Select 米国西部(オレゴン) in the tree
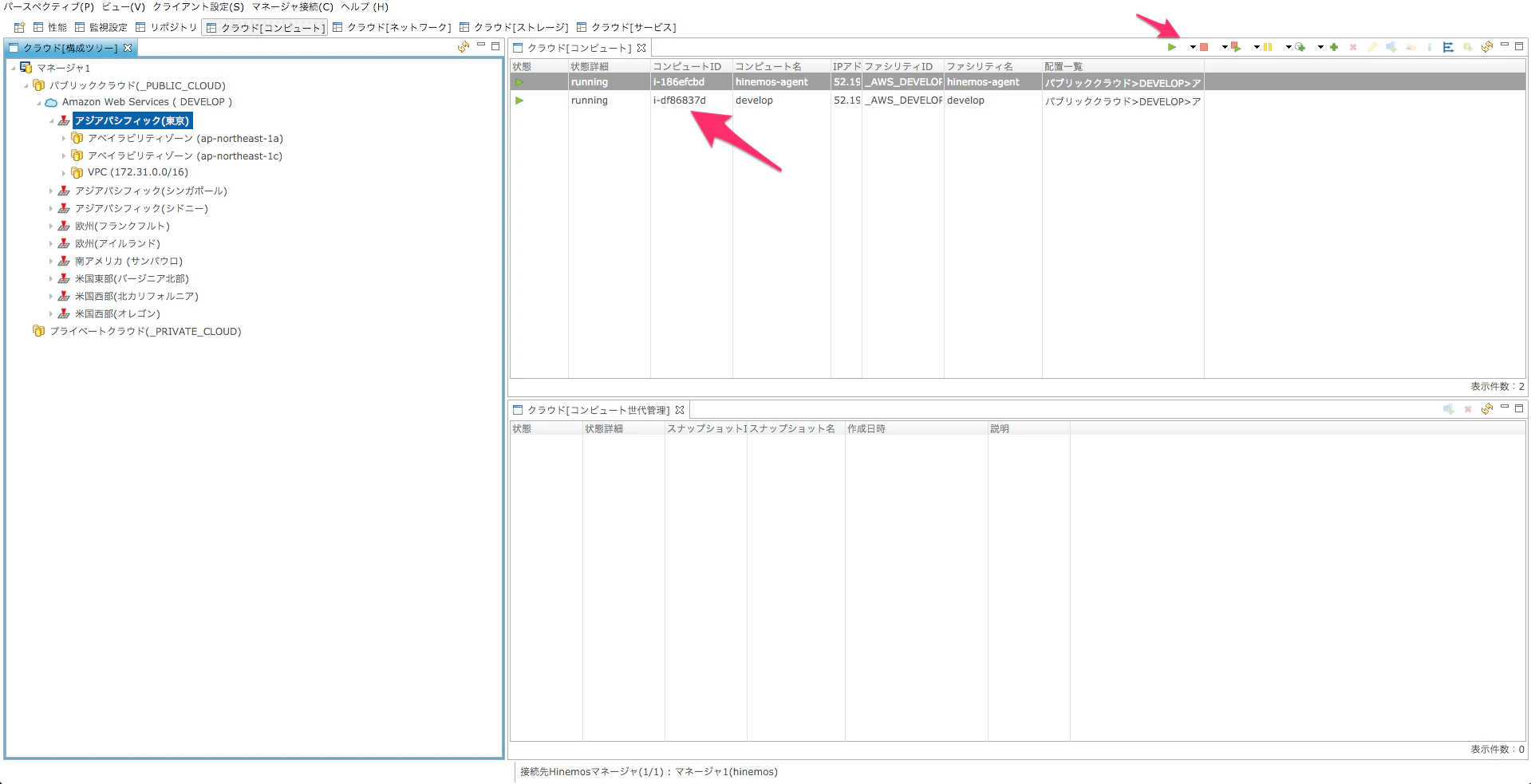 [117, 314]
